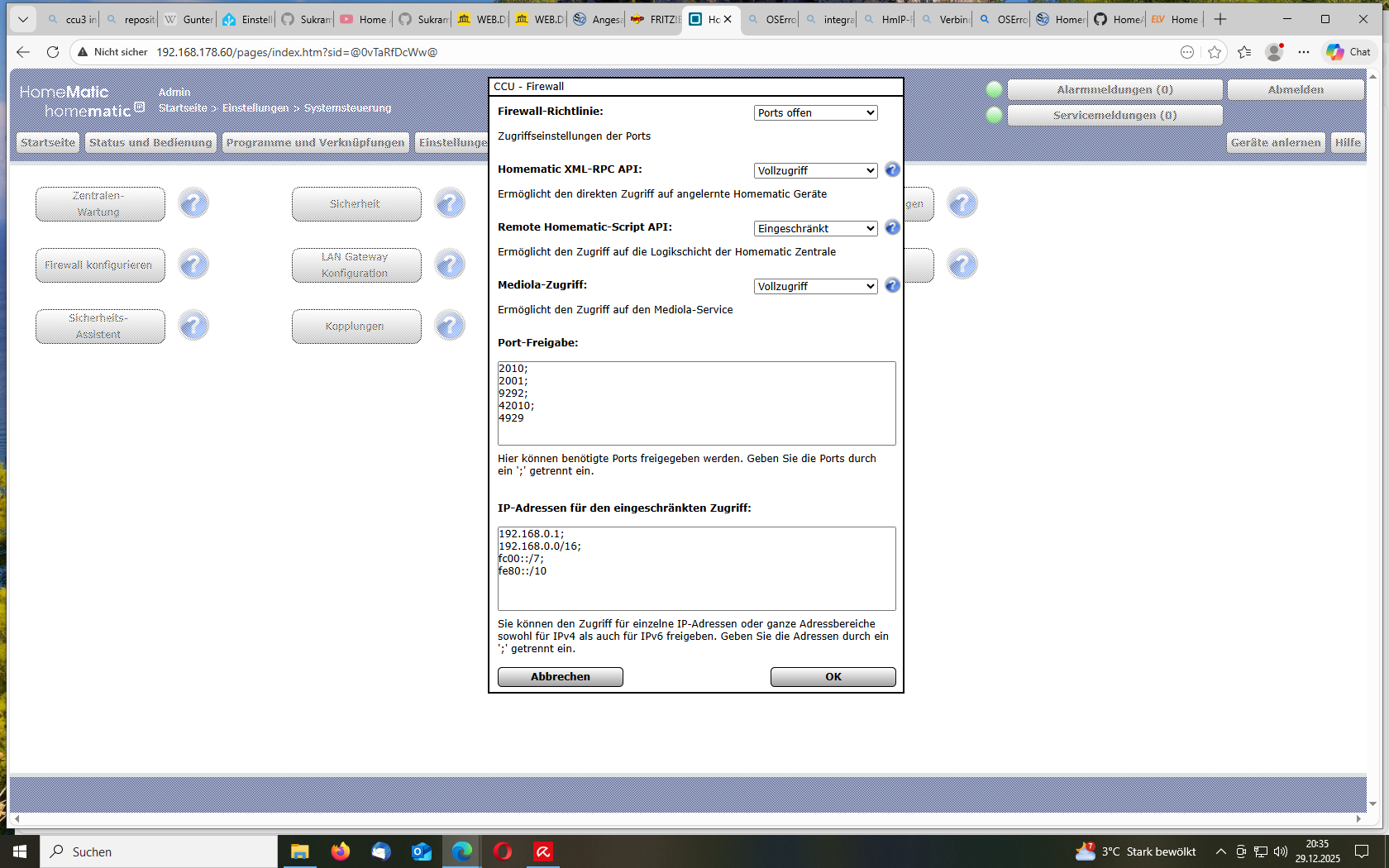Click the IP-Adressen restricted access text area
The height and width of the screenshot is (868, 1389).
pyautogui.click(x=696, y=569)
